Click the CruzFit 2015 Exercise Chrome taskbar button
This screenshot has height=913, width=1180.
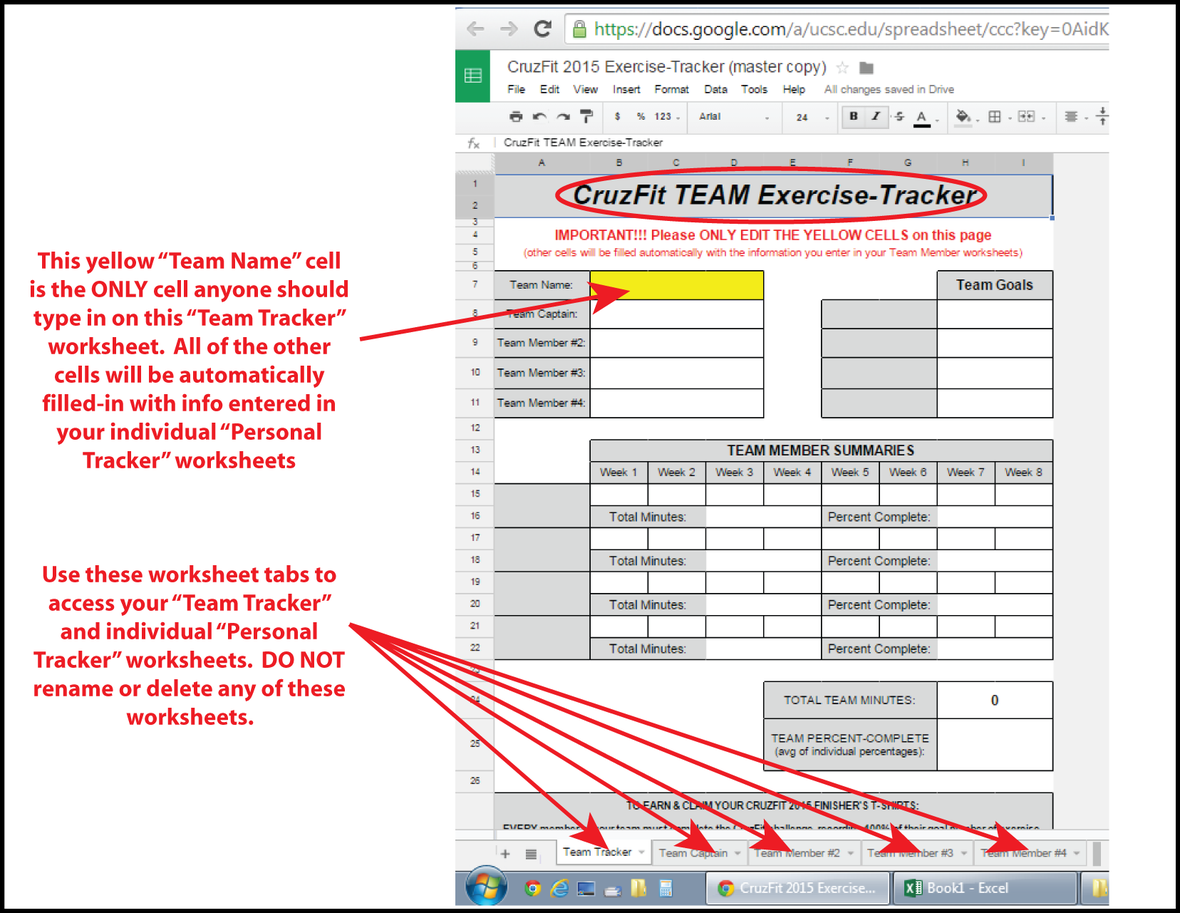click(x=797, y=888)
